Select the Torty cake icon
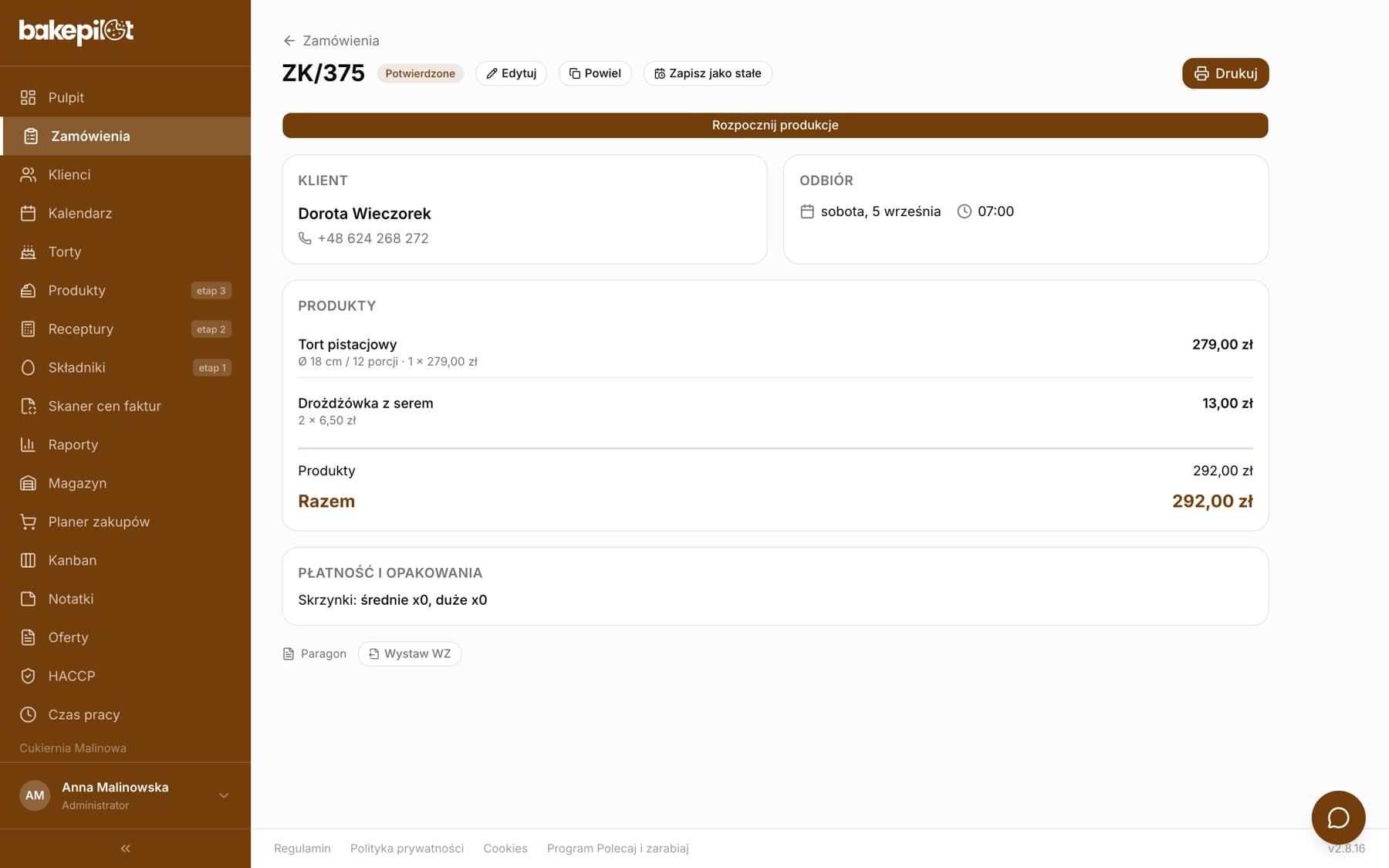Image resolution: width=1389 pixels, height=868 pixels. coord(28,252)
